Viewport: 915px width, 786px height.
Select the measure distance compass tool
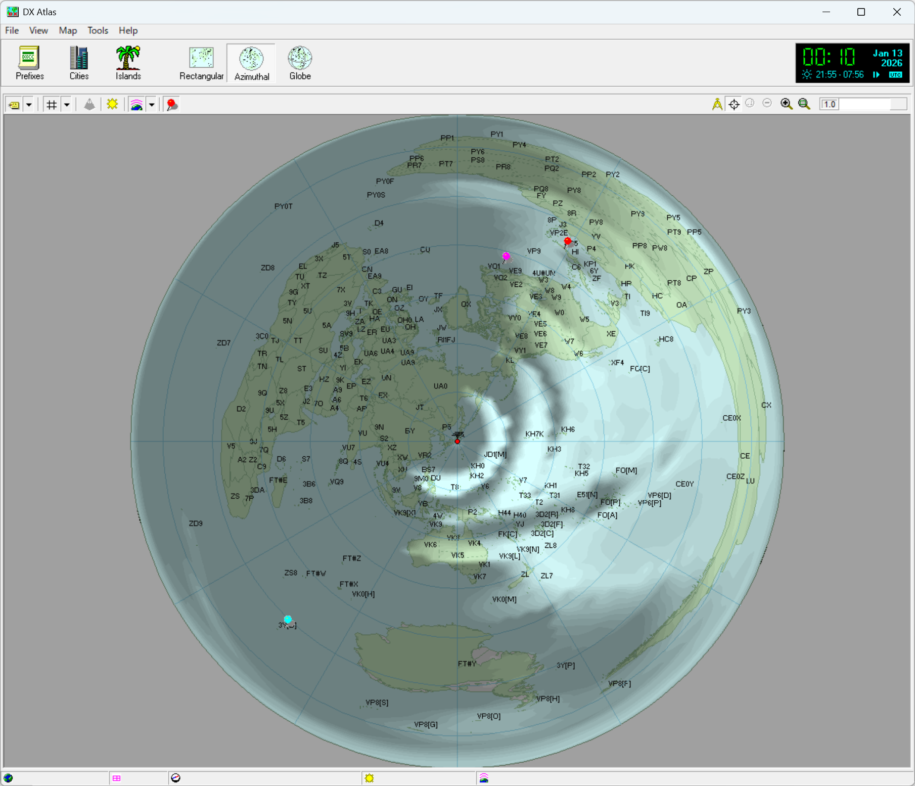pyautogui.click(x=717, y=104)
